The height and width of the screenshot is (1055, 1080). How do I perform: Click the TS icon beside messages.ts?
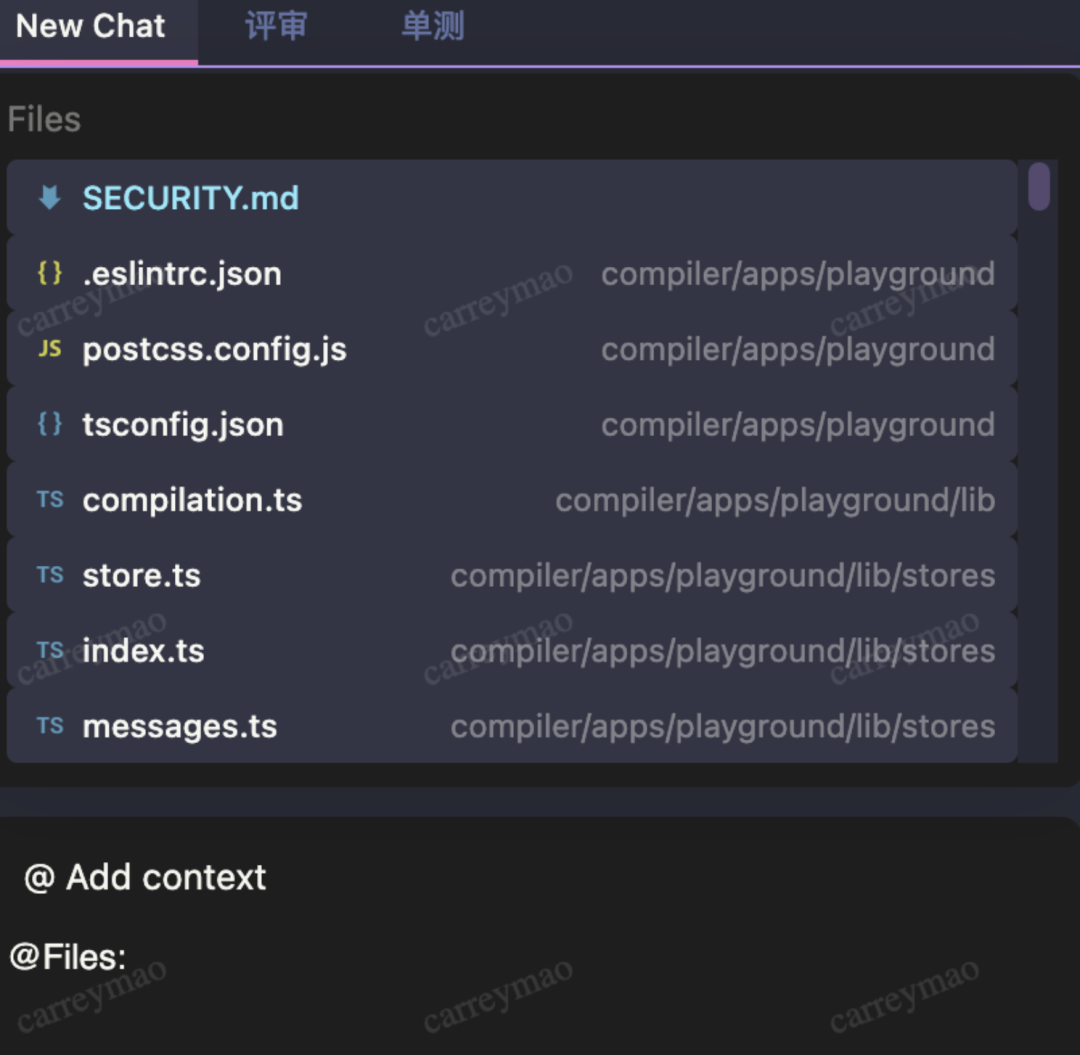[50, 726]
